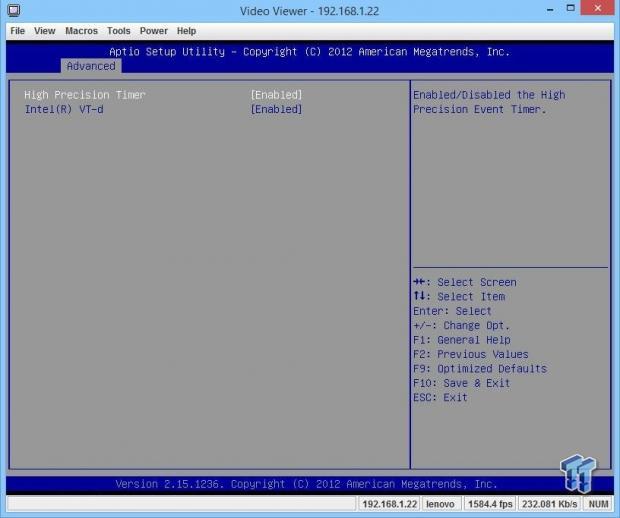Minimize the Video Viewer window
620x518 pixels.
coord(550,9)
